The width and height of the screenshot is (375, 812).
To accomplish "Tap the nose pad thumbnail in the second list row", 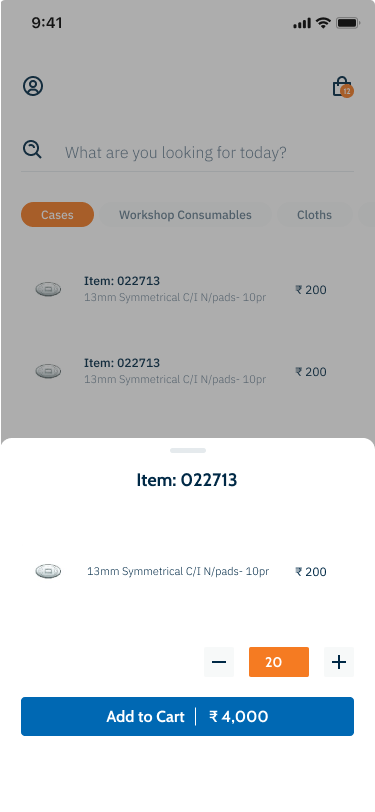I will click(48, 371).
